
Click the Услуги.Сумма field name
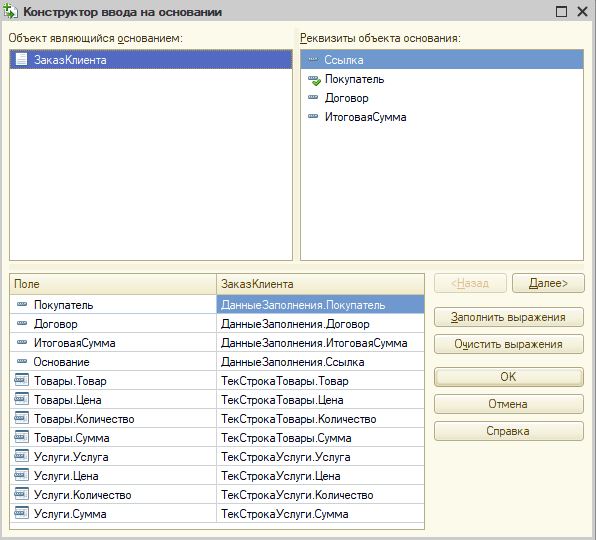coord(70,514)
